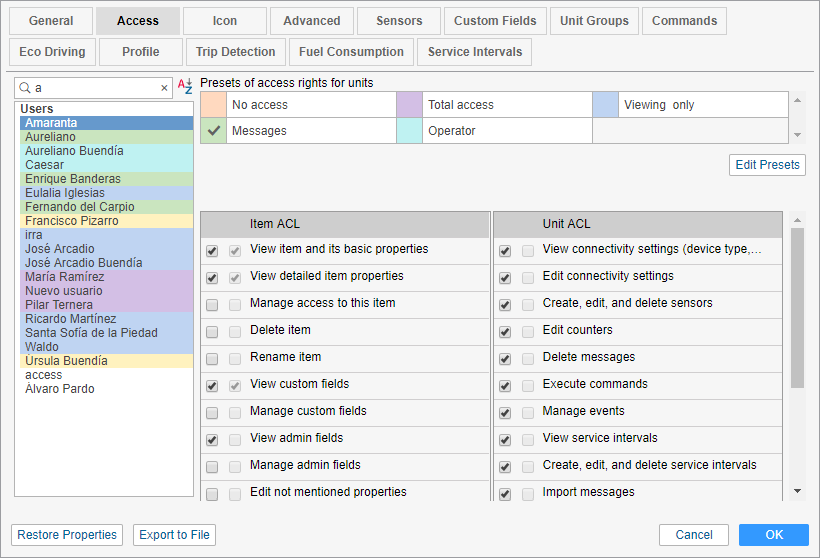The width and height of the screenshot is (820, 558).
Task: Uncheck Execute commands checkbox
Action: tap(505, 385)
